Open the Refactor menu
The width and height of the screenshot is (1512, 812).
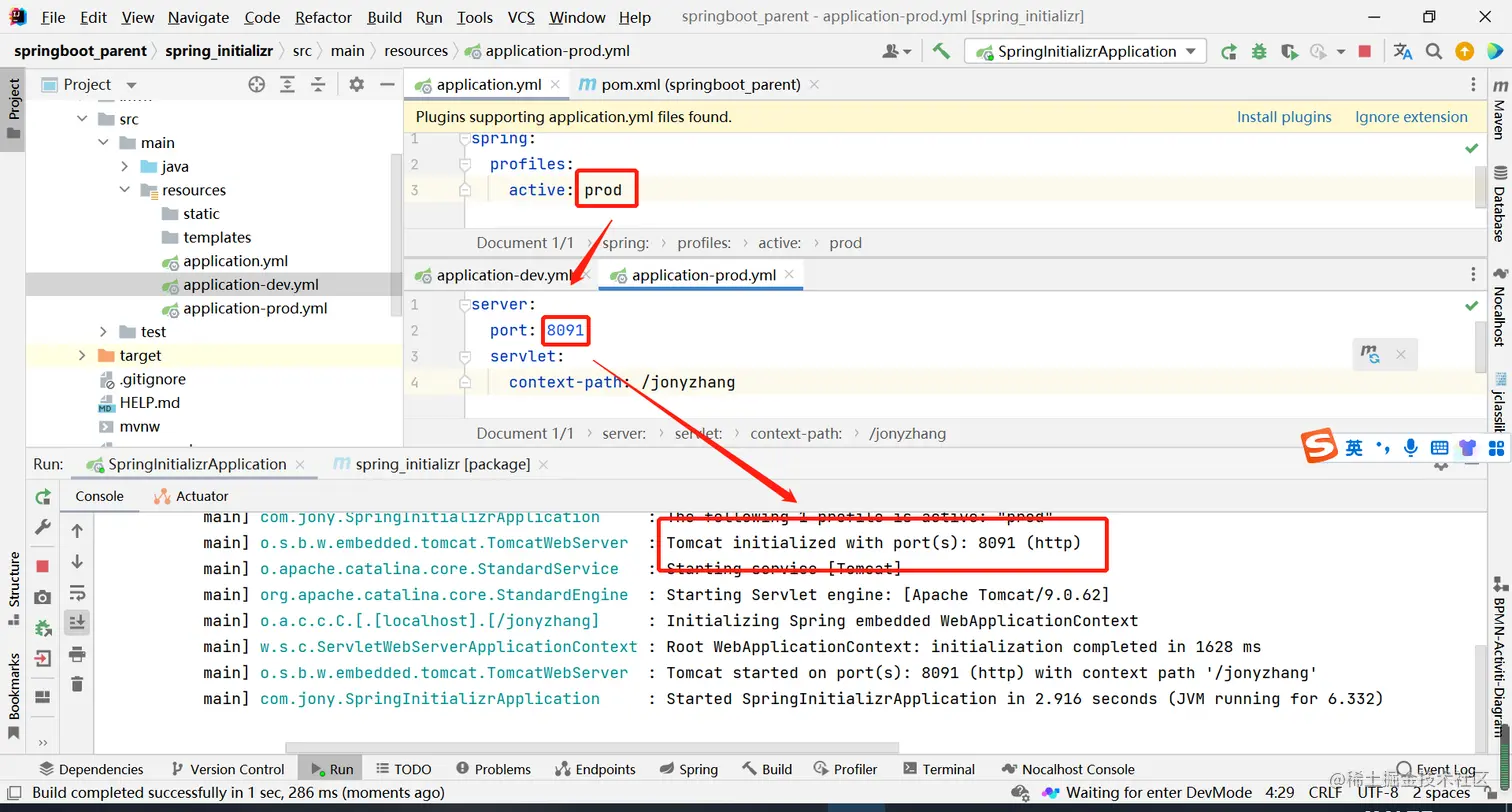(324, 17)
